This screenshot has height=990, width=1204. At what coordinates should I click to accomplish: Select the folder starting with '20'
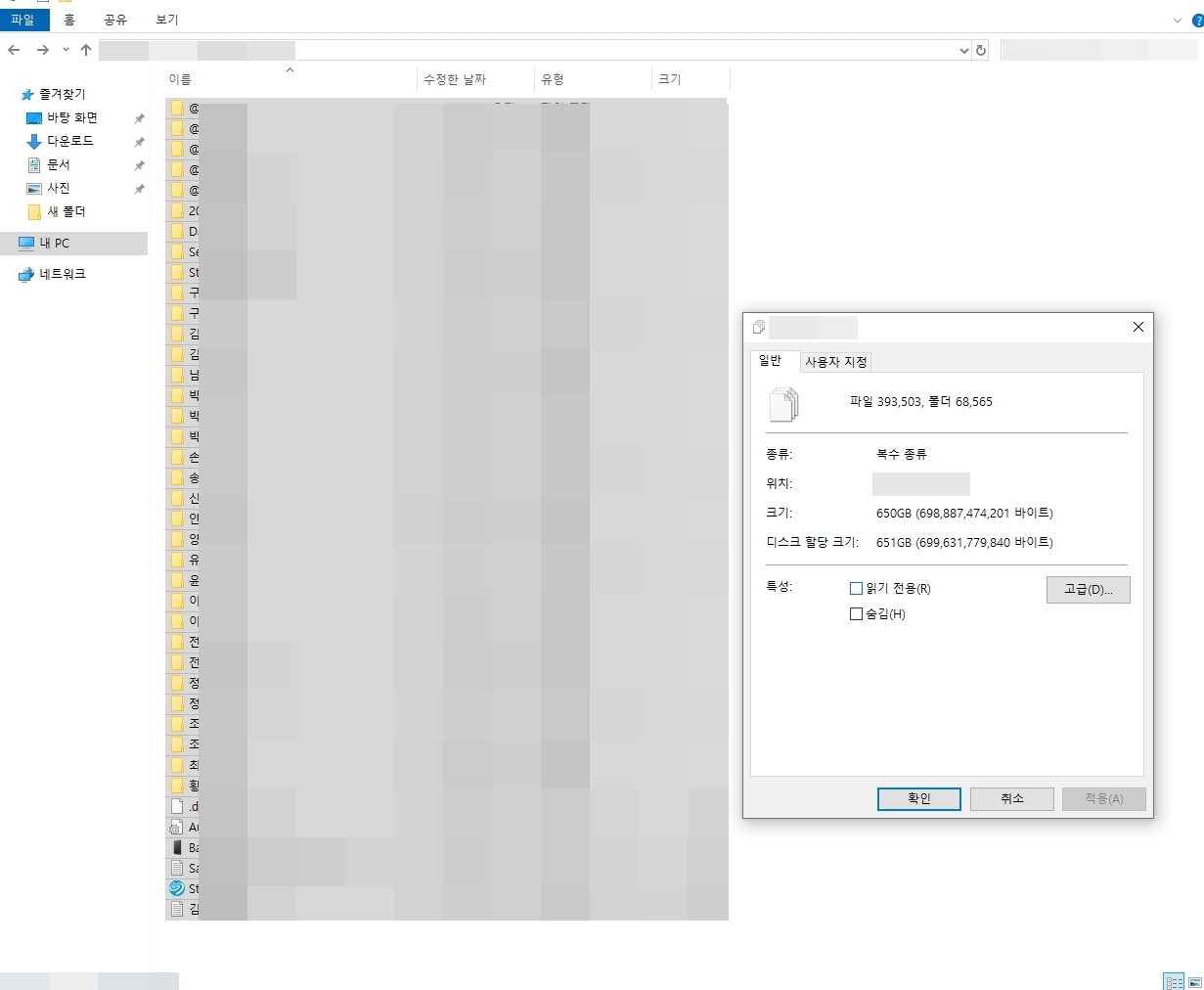[184, 210]
